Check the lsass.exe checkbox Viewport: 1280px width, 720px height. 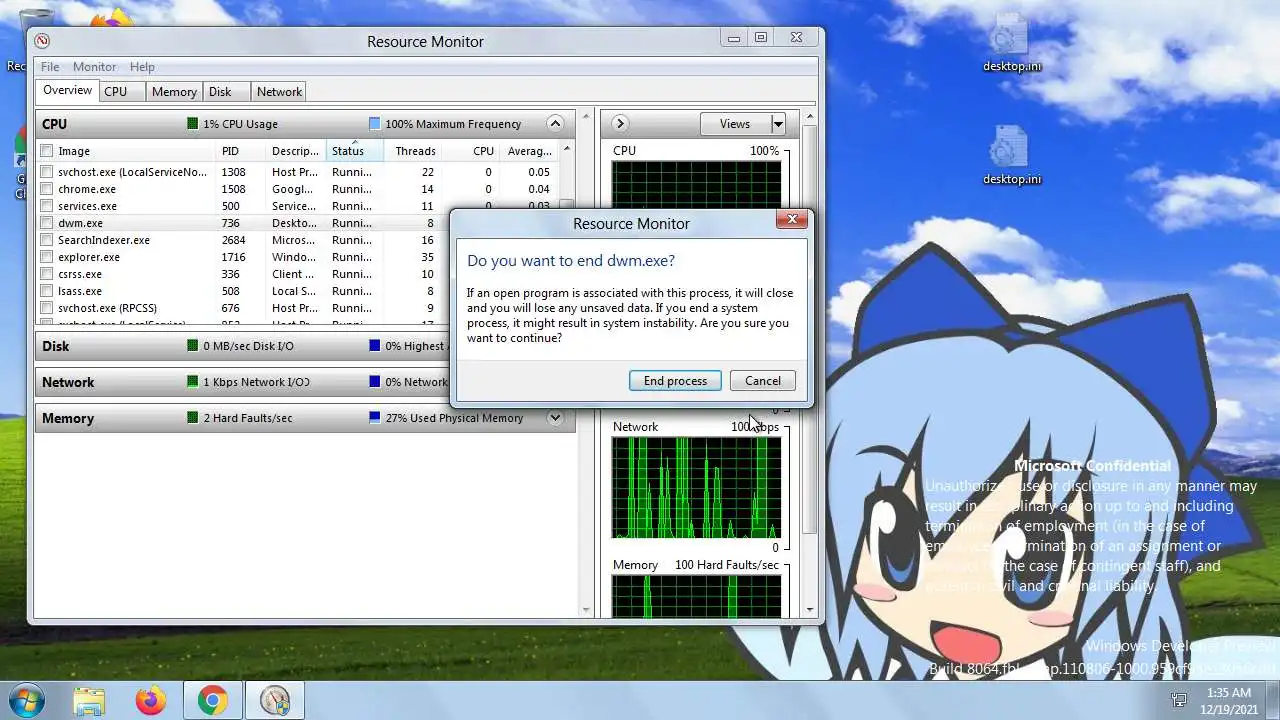47,291
